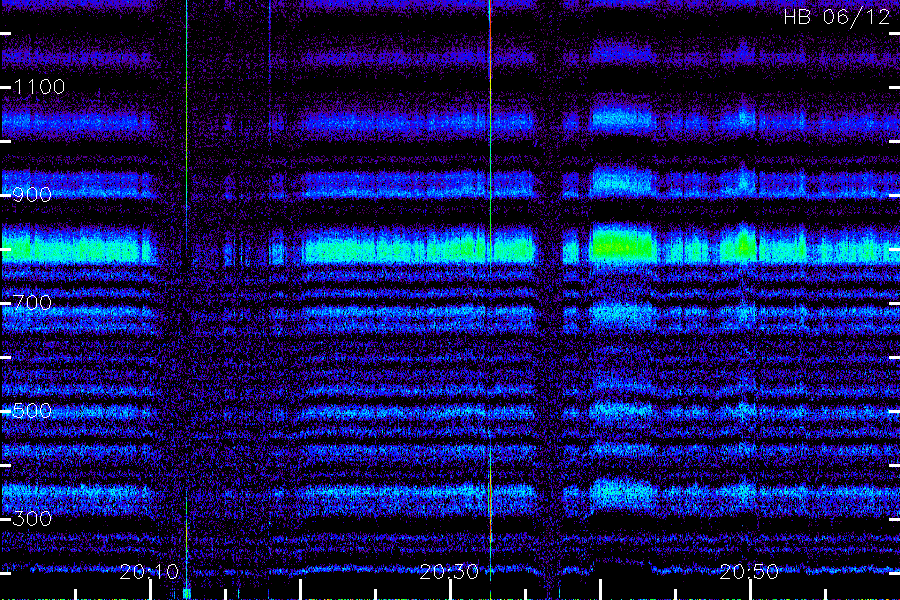Click the 20:10 time axis label
The image size is (900, 600).
[149, 571]
